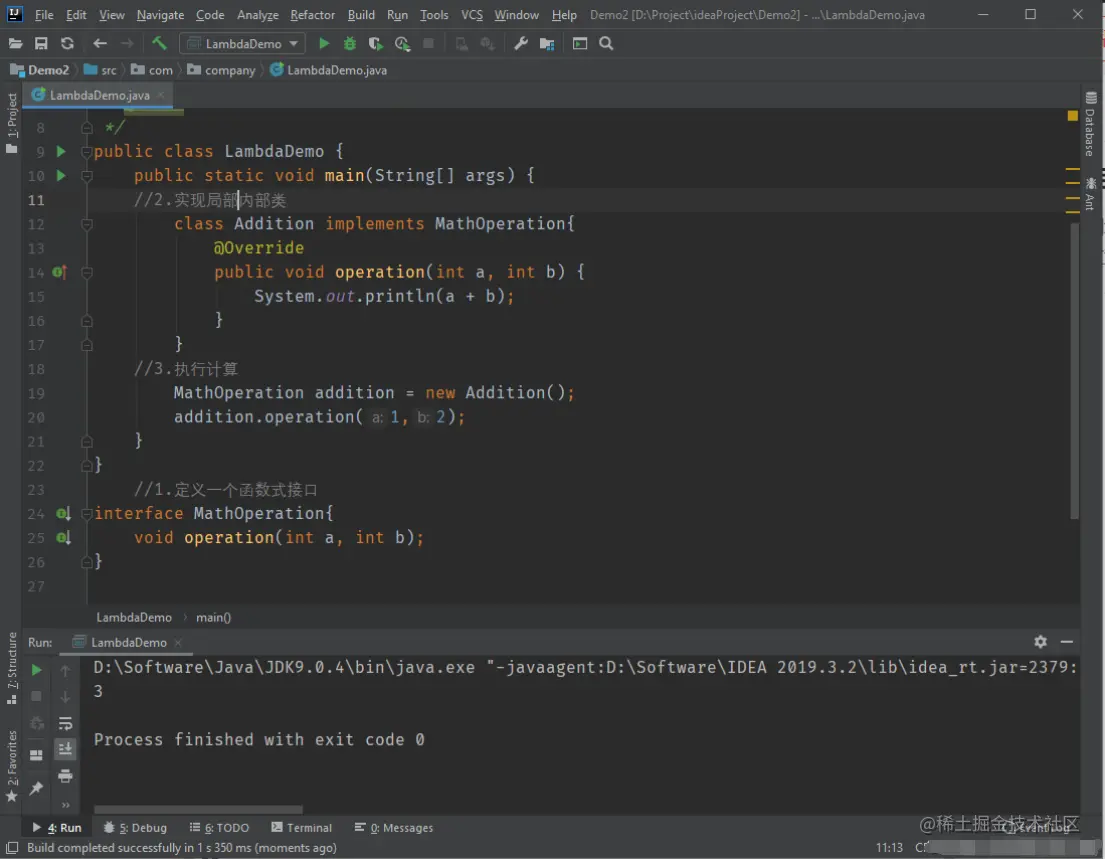Viewport: 1105px width, 859px height.
Task: Click the run gutter arrow beside main method
Action: [x=61, y=175]
